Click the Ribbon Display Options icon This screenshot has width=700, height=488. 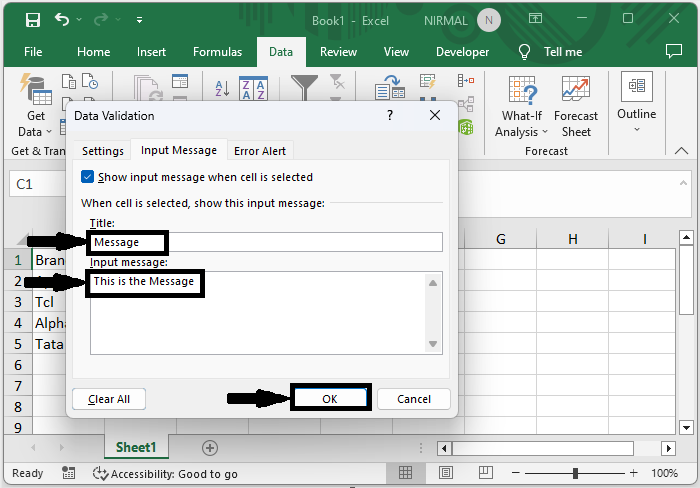(535, 18)
